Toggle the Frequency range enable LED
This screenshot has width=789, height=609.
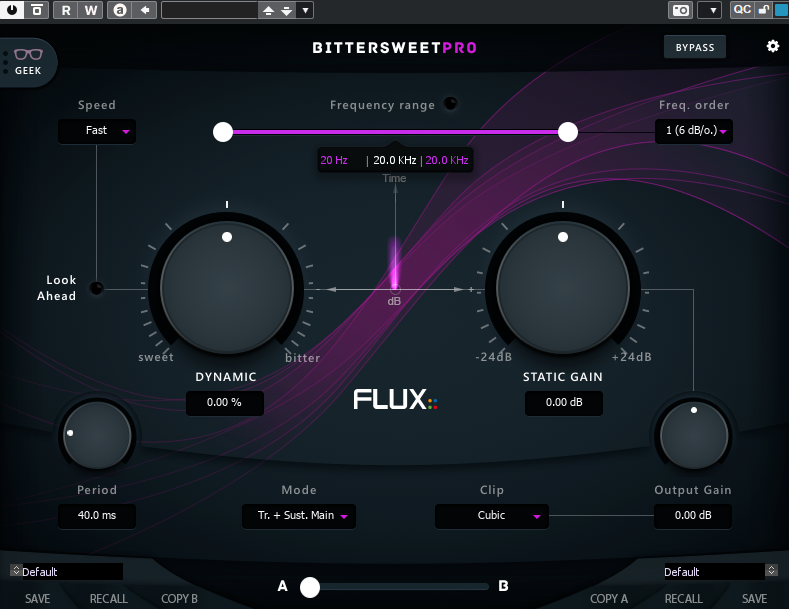coord(450,104)
